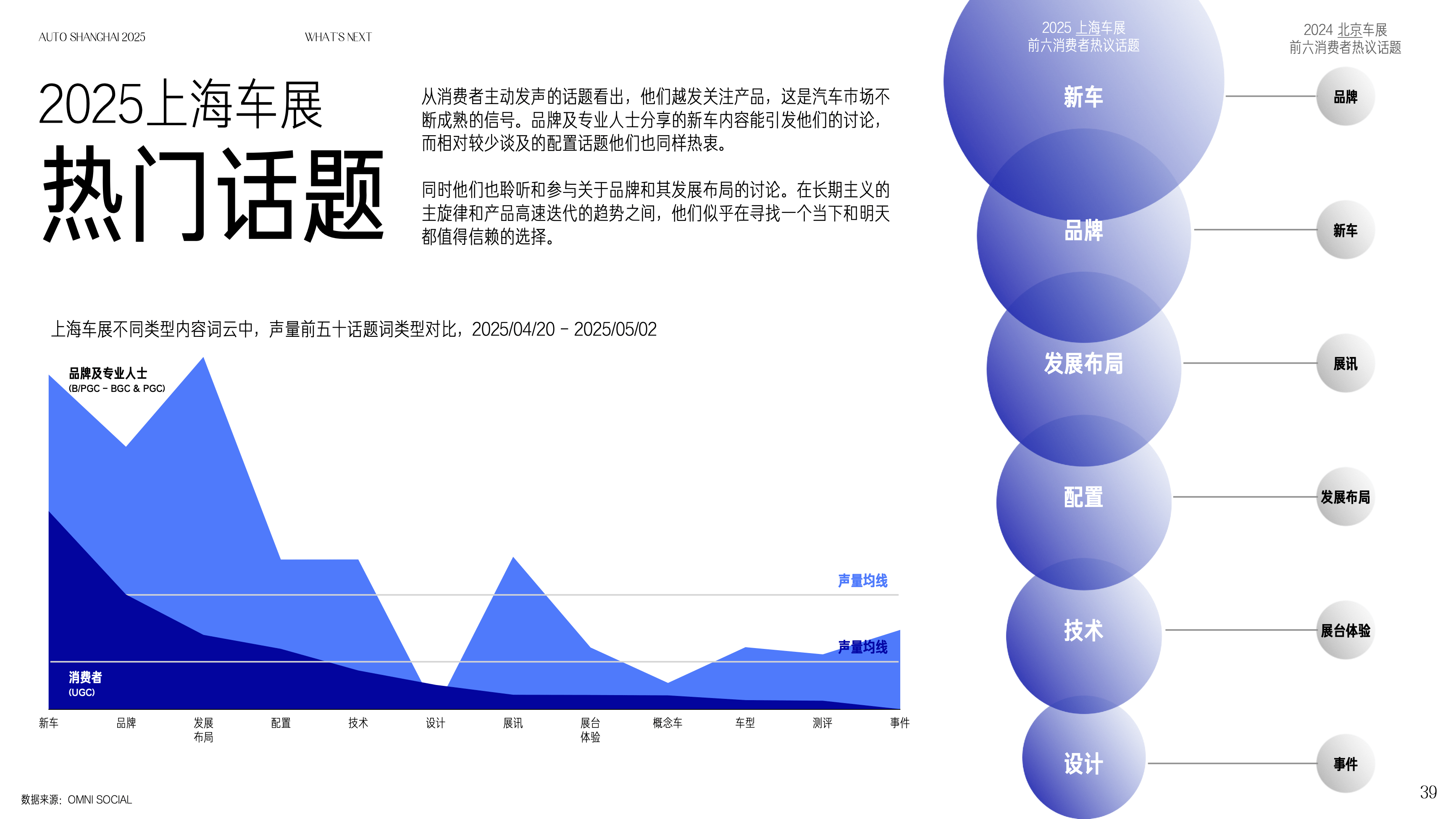Select the blue 技术 bubble
Image resolution: width=1456 pixels, height=819 pixels.
tap(1083, 636)
